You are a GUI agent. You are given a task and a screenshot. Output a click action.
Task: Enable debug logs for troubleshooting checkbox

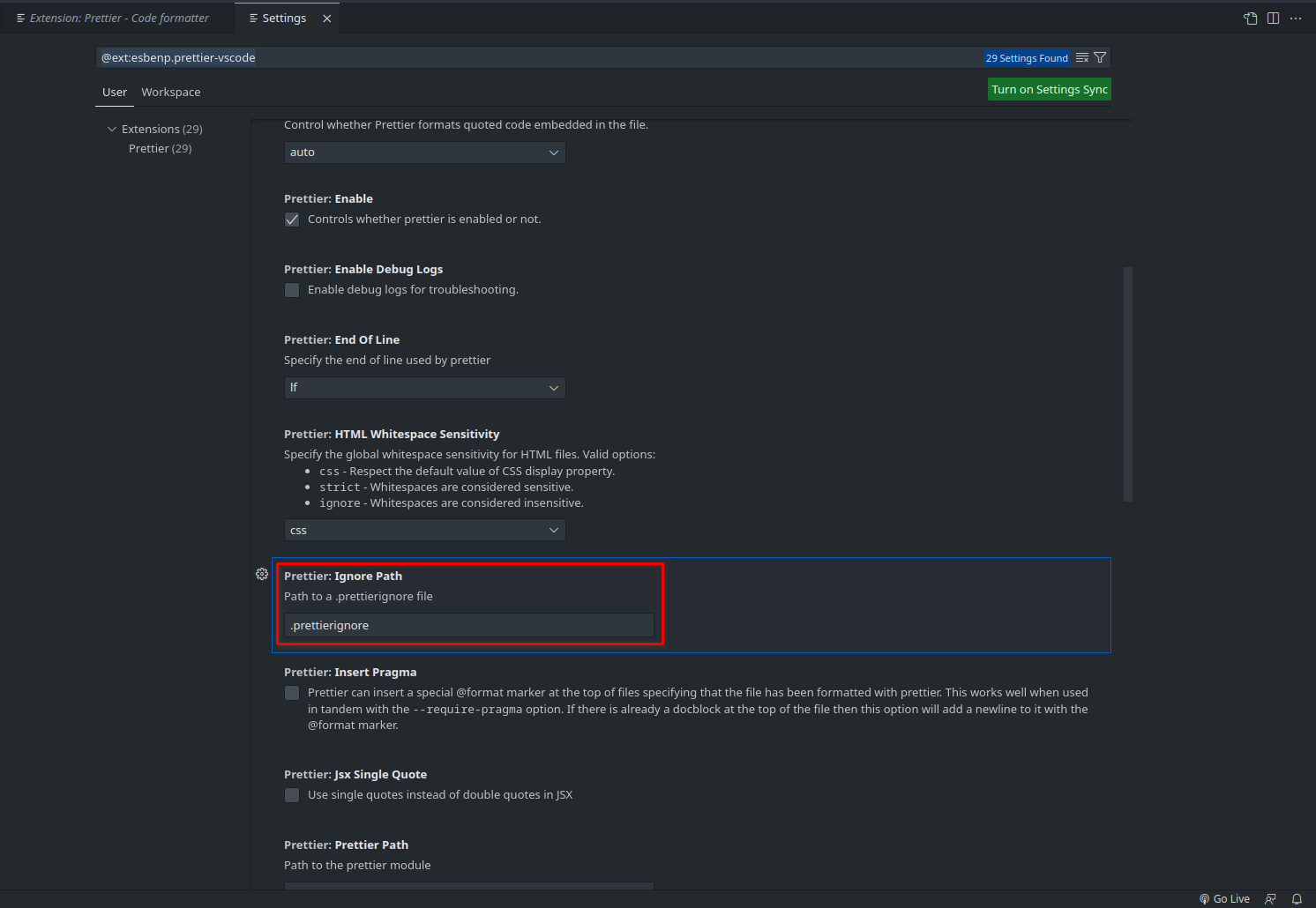click(292, 290)
